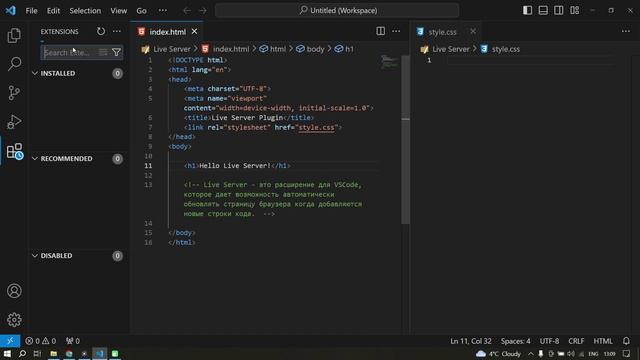Open the Go menu

[141, 11]
